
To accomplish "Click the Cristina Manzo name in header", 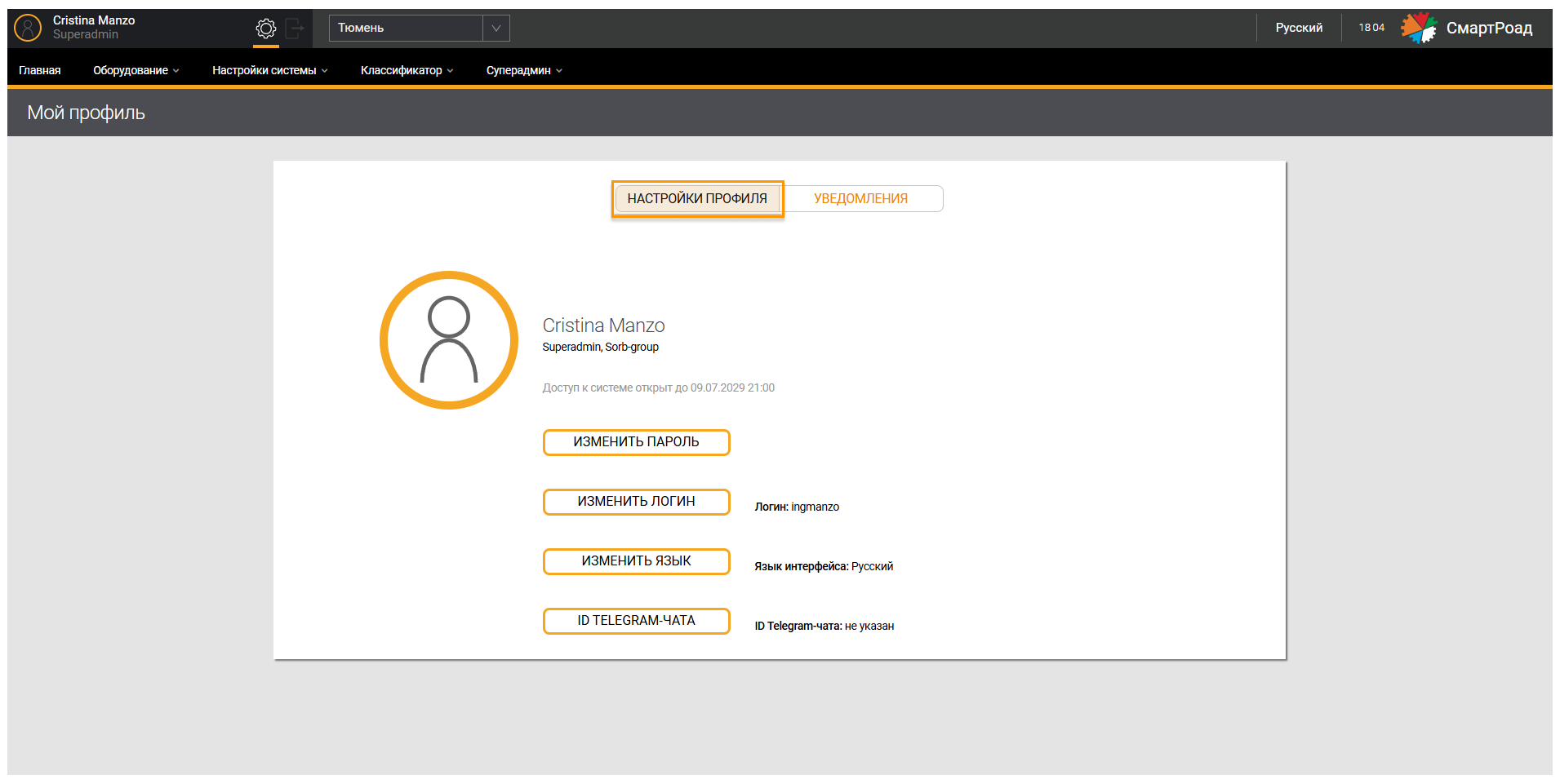I will click(94, 20).
